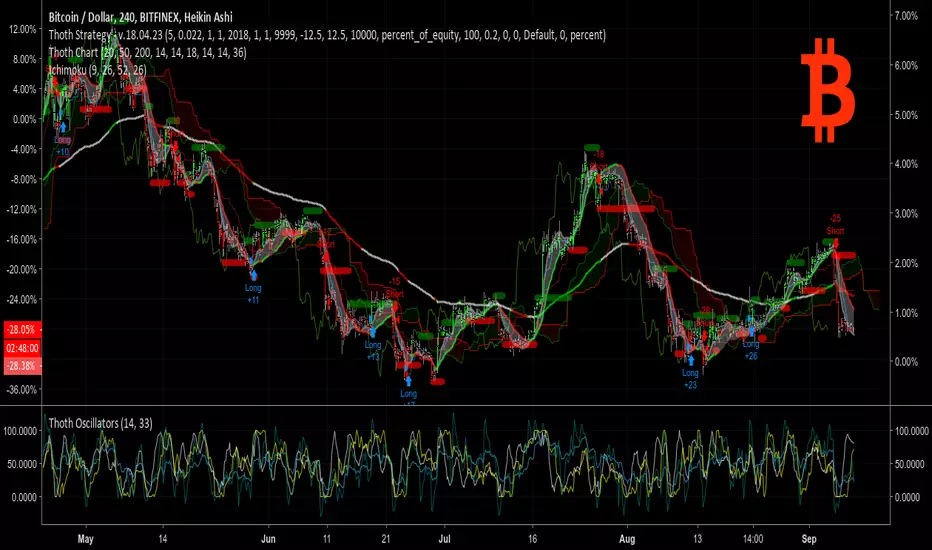Screen dimensions: 932x550
Task: Click the 16 date label on time axis
Action: click(x=533, y=539)
